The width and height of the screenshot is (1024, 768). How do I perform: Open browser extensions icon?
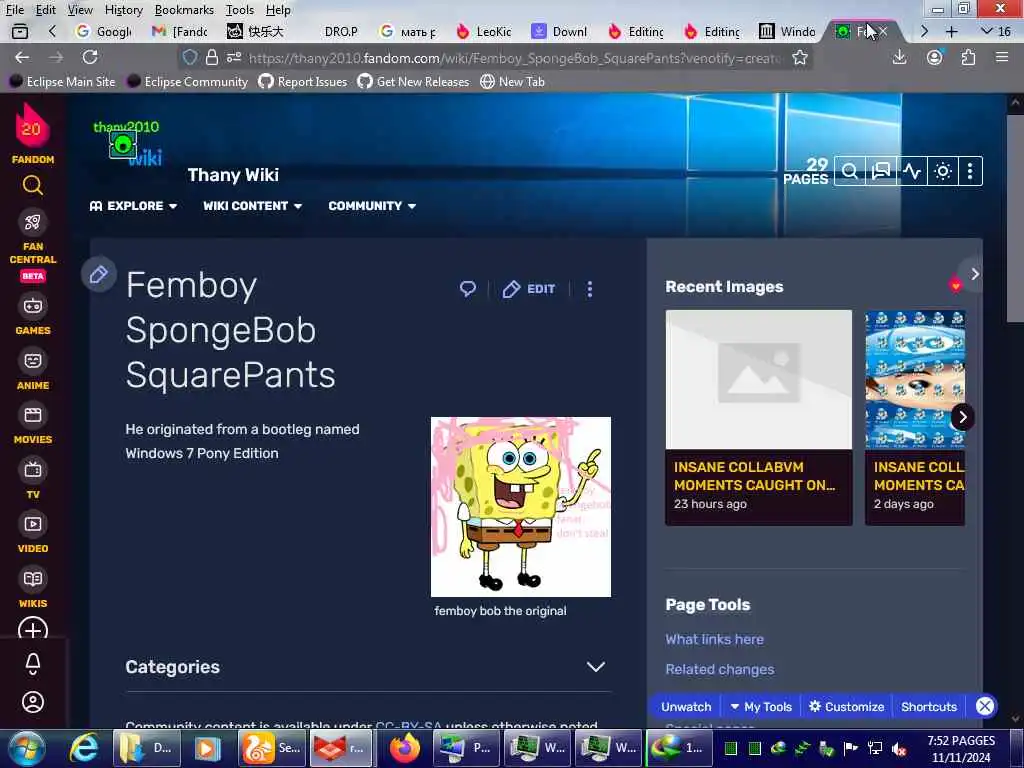(968, 57)
